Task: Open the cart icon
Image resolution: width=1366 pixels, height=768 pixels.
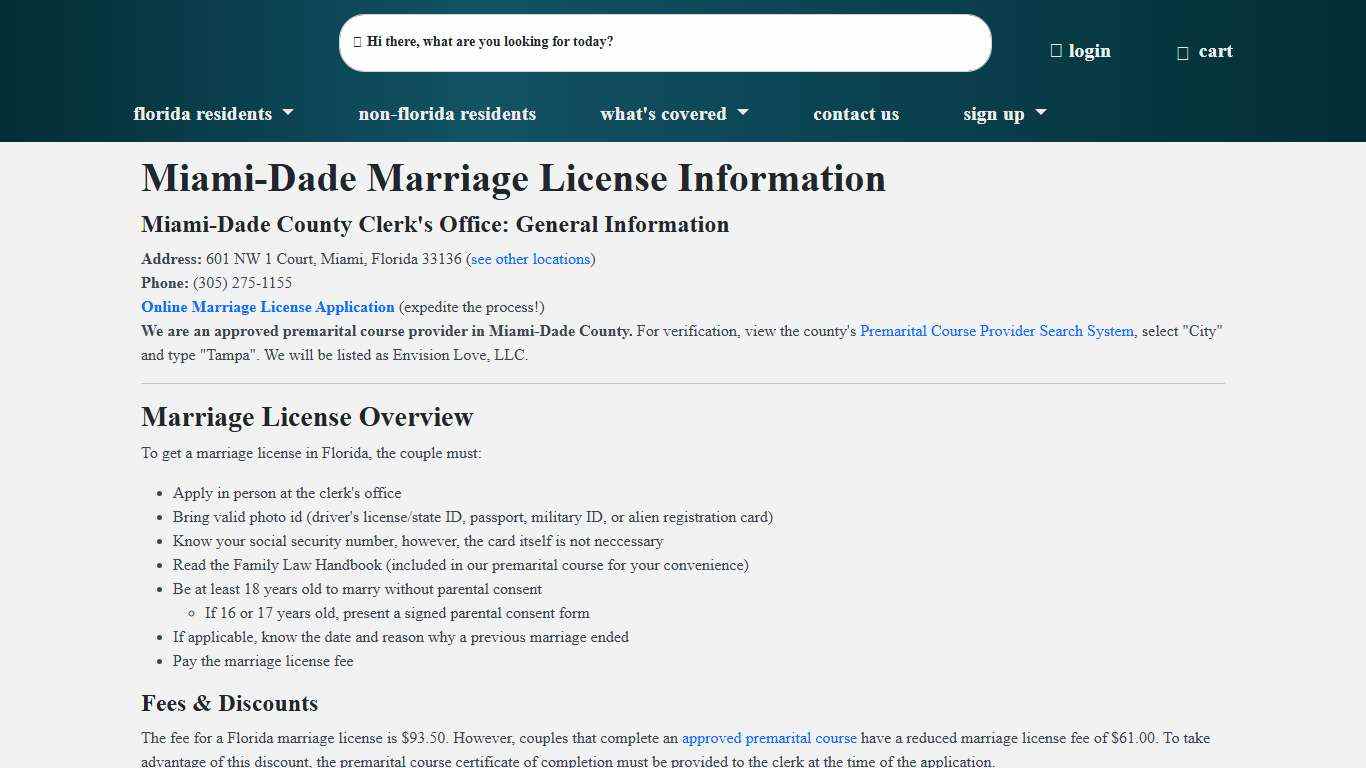Action: pos(1183,51)
